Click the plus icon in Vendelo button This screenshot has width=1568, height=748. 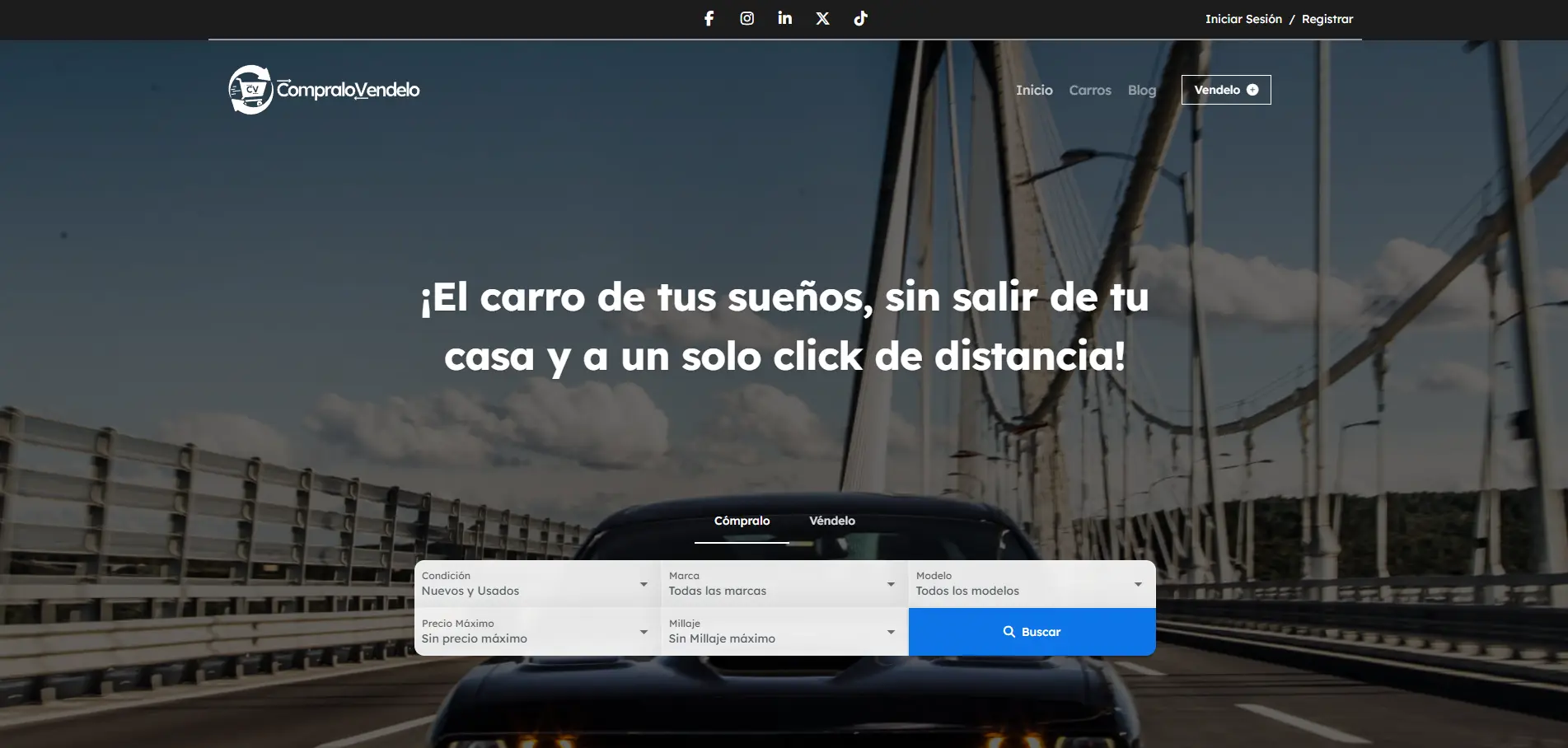[x=1252, y=90]
